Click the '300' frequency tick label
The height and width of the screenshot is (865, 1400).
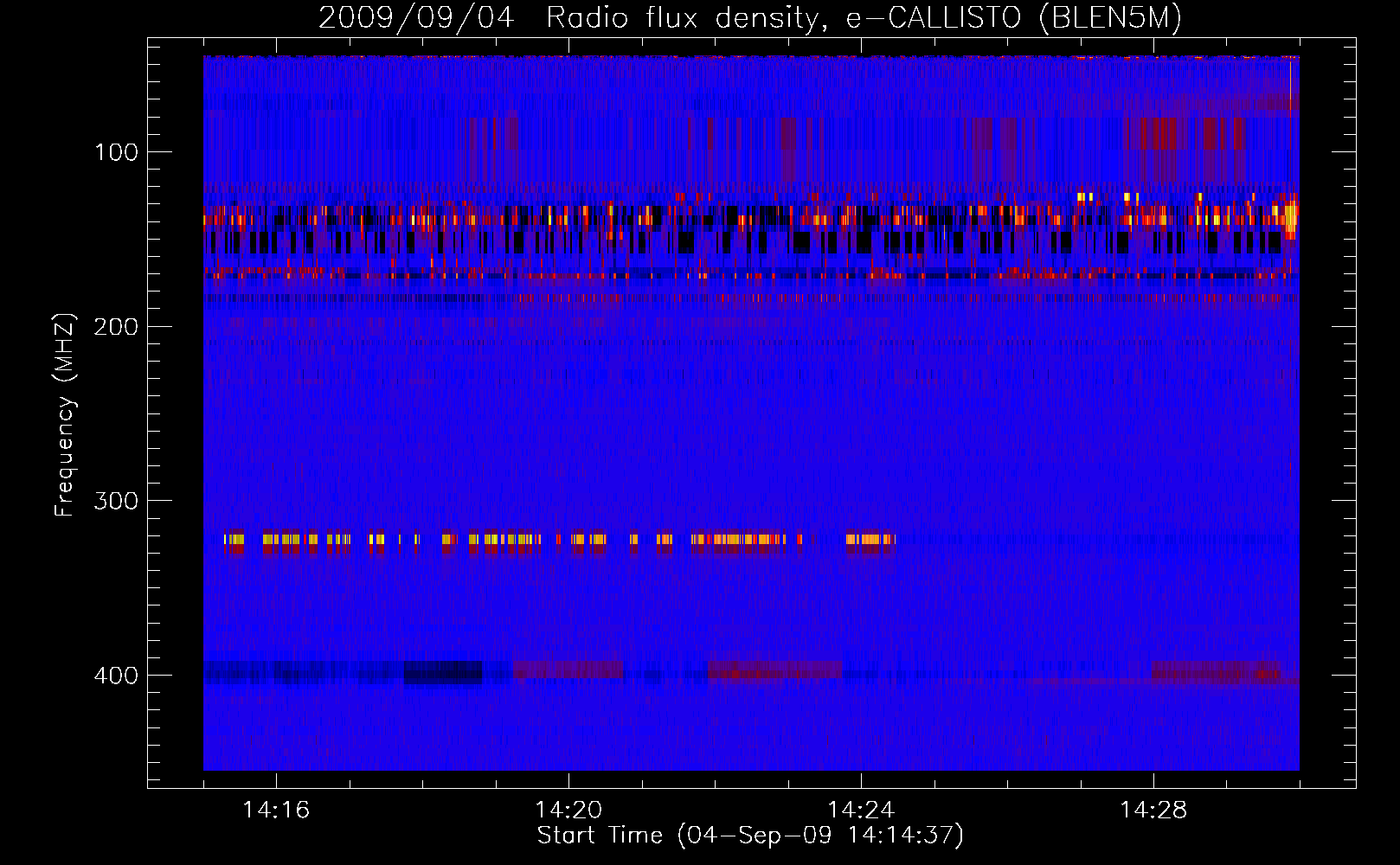coord(117,502)
